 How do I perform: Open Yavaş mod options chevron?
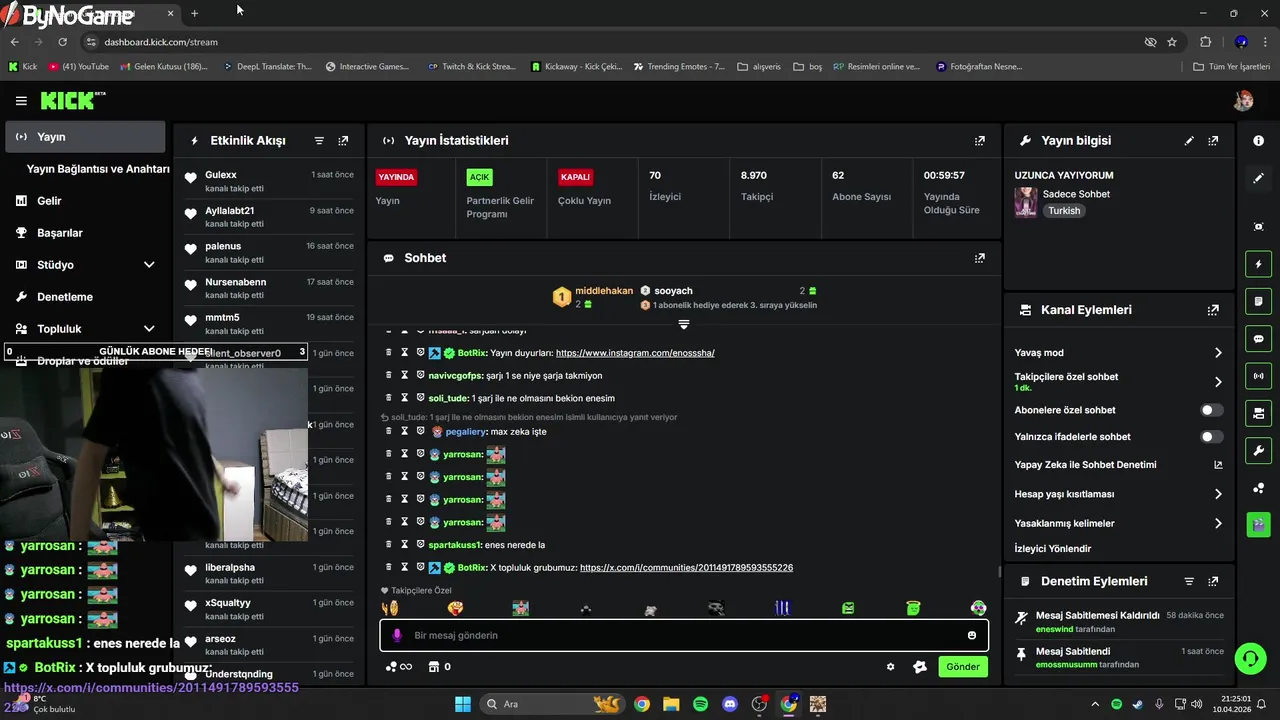[x=1218, y=353]
